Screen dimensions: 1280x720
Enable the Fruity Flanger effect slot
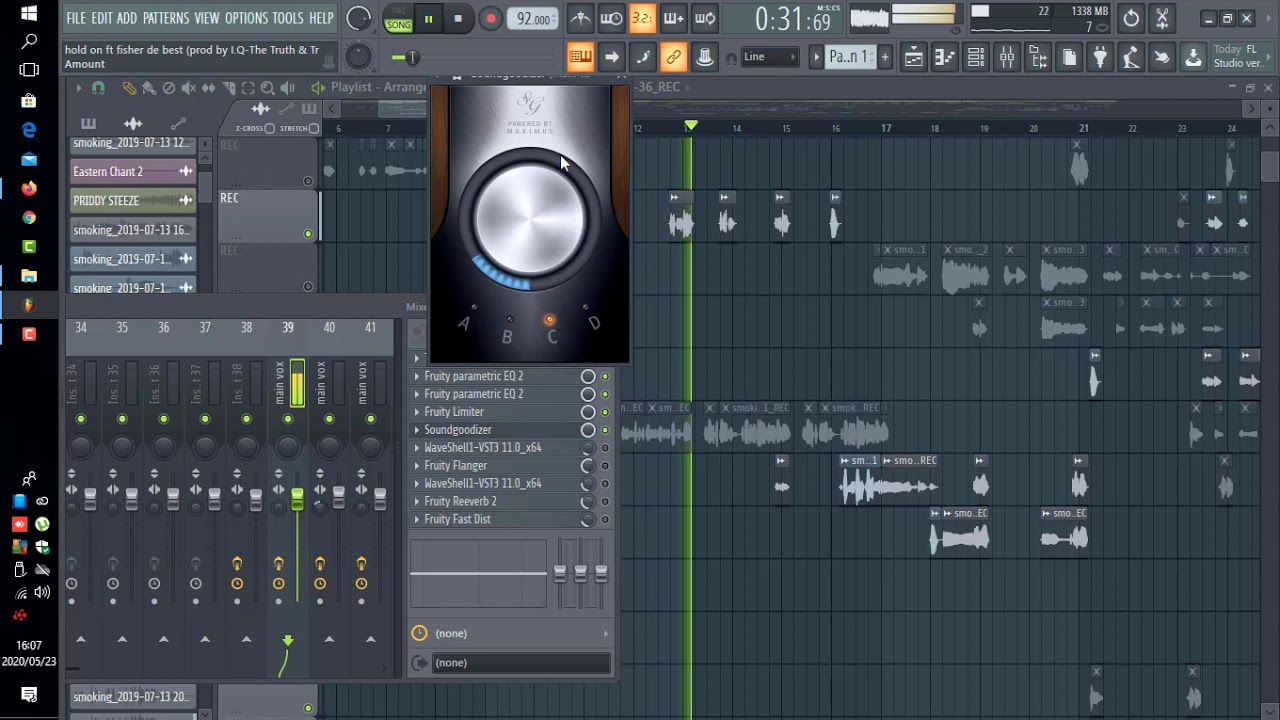[x=604, y=466]
